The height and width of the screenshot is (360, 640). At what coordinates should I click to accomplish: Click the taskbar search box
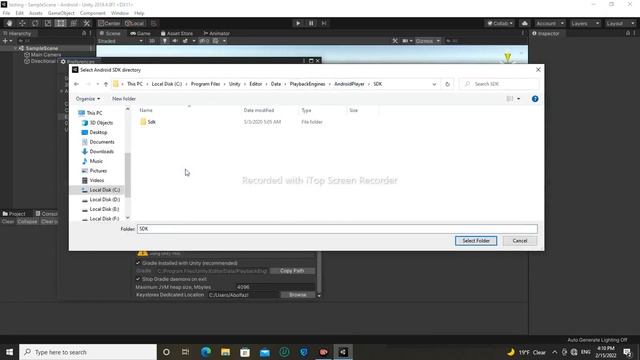point(88,352)
